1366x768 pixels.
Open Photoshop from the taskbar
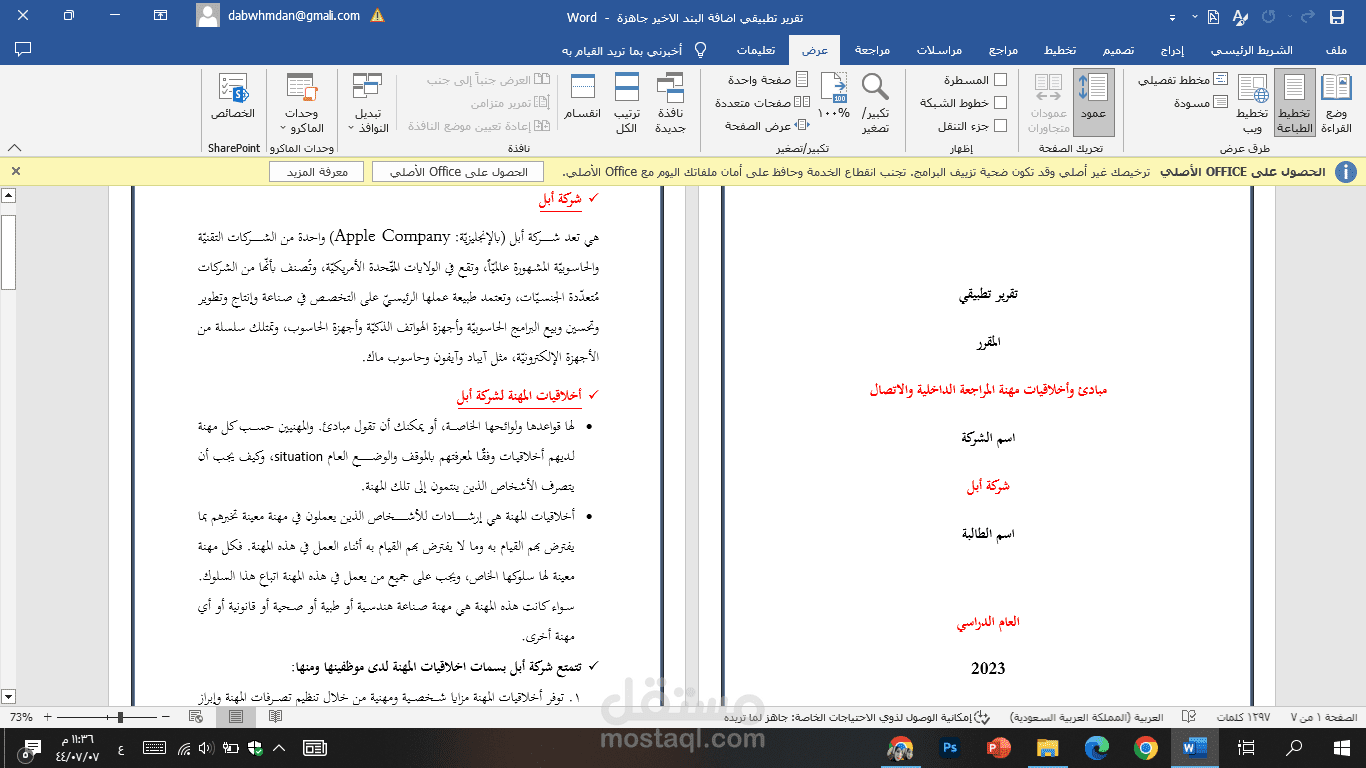pyautogui.click(x=949, y=748)
